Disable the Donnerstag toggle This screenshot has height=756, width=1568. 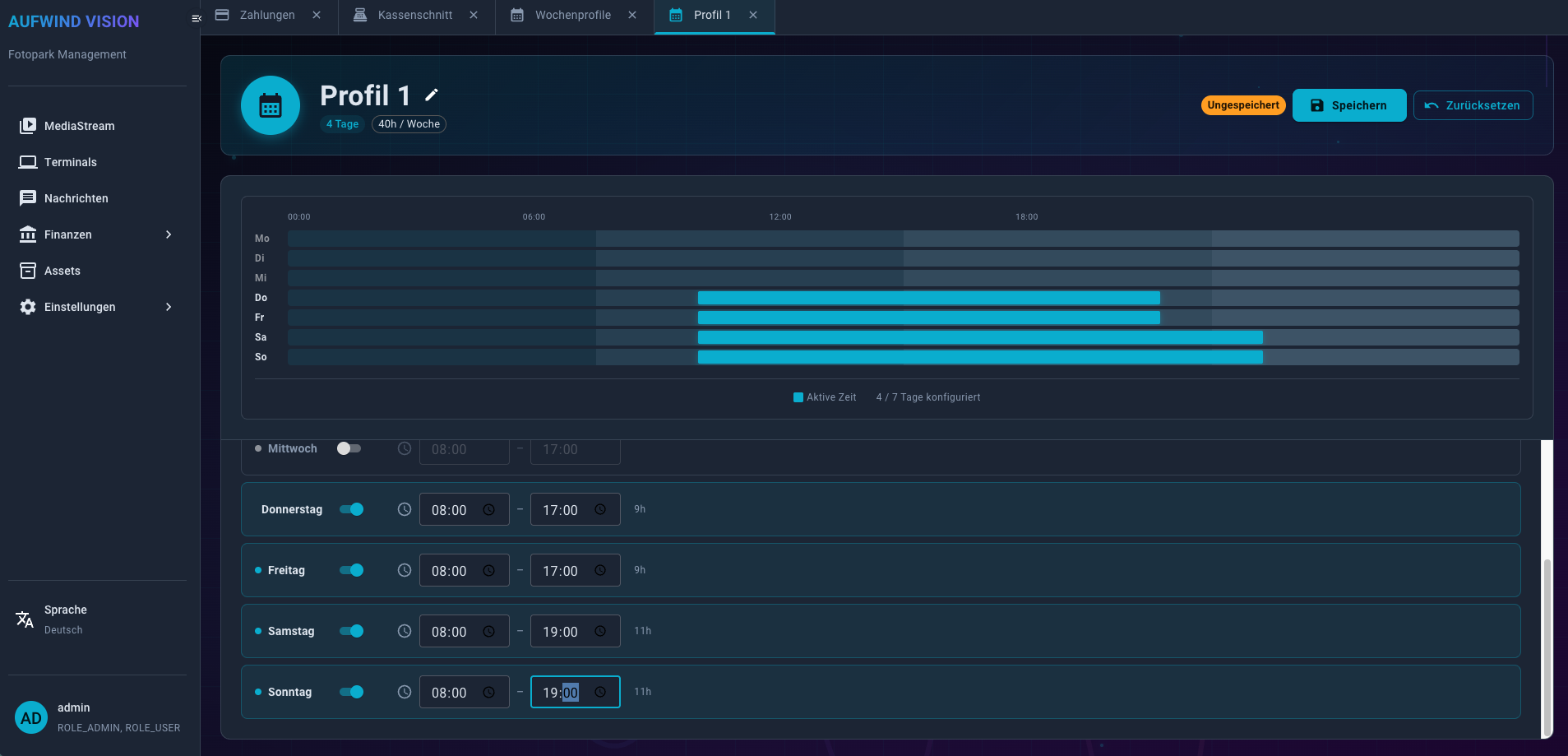click(x=352, y=509)
